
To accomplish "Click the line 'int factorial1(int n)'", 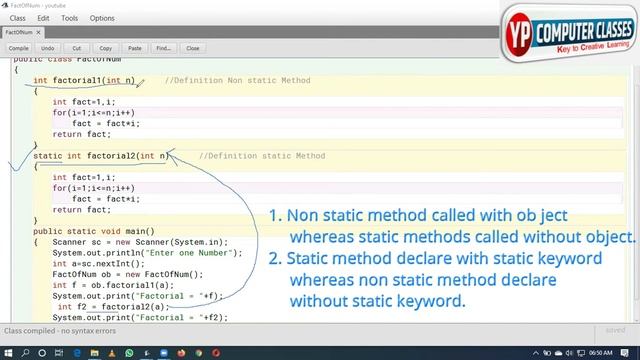I will point(84,80).
